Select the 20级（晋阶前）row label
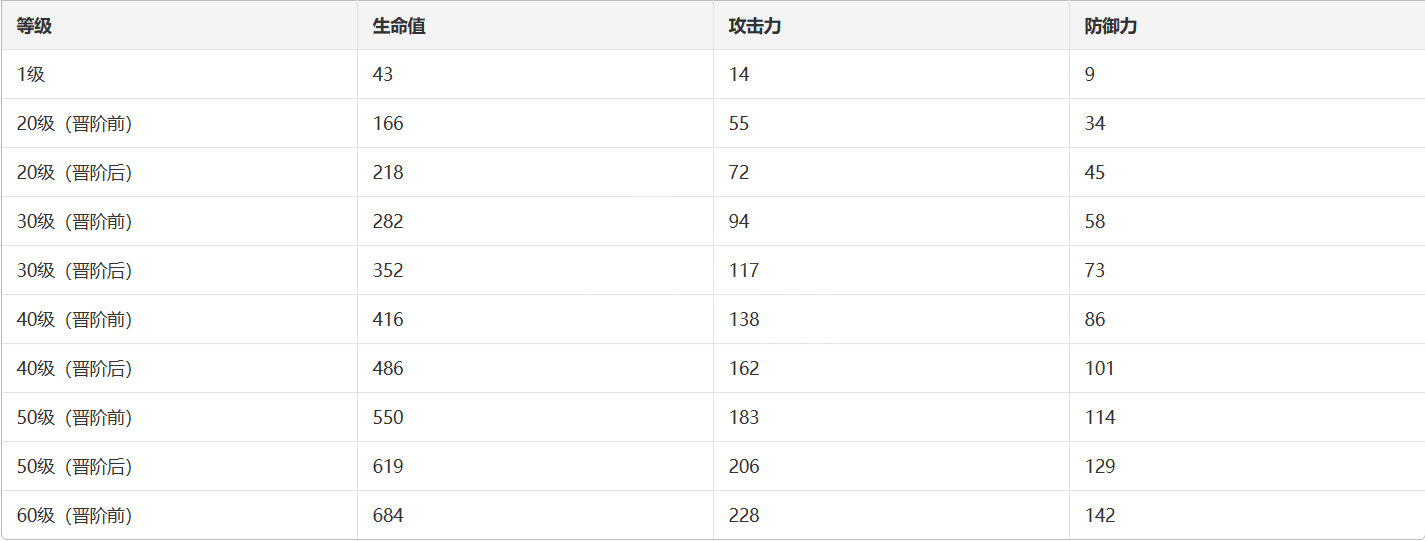Viewport: 1425px width, 541px height. [x=75, y=124]
